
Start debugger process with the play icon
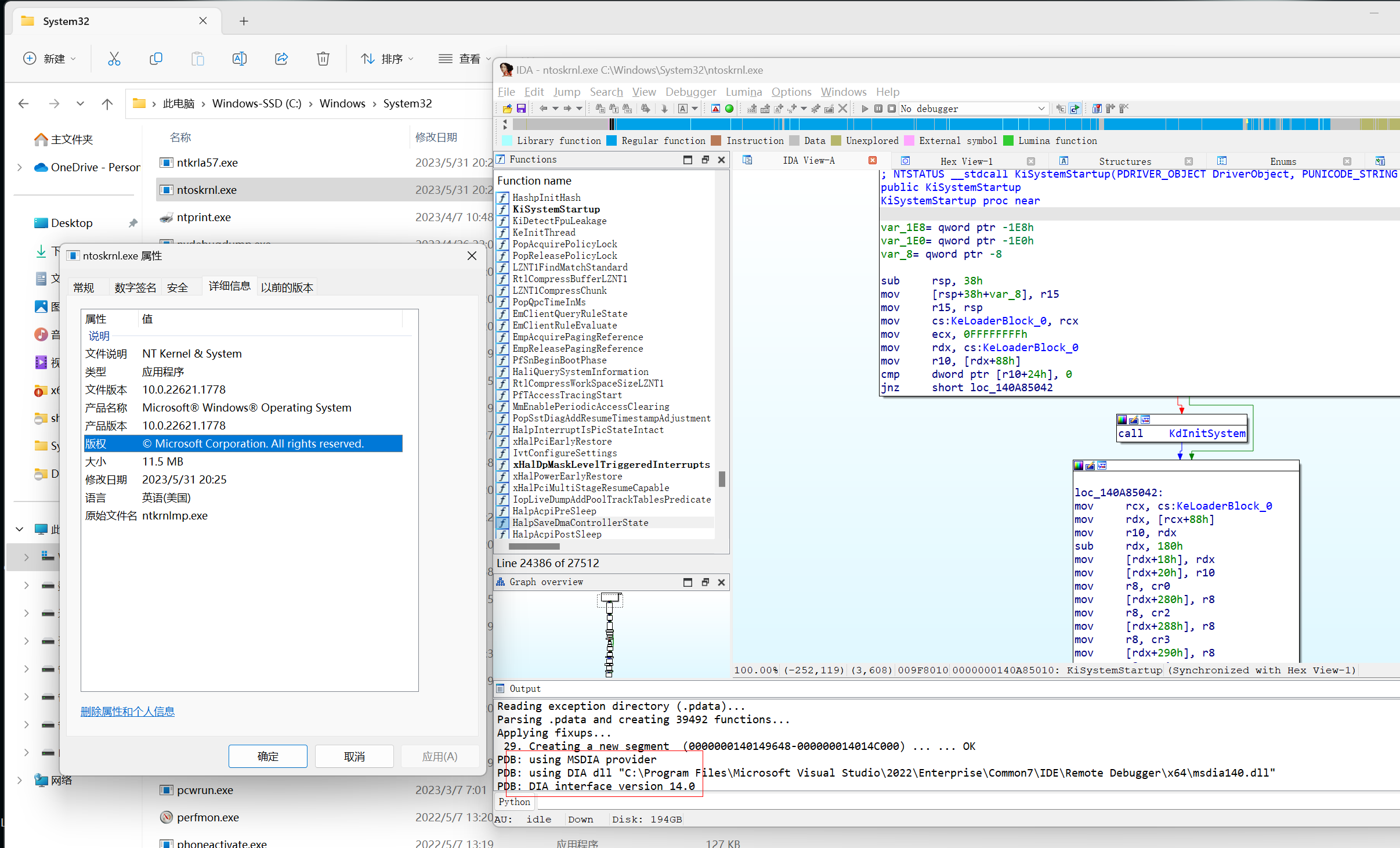click(x=865, y=109)
